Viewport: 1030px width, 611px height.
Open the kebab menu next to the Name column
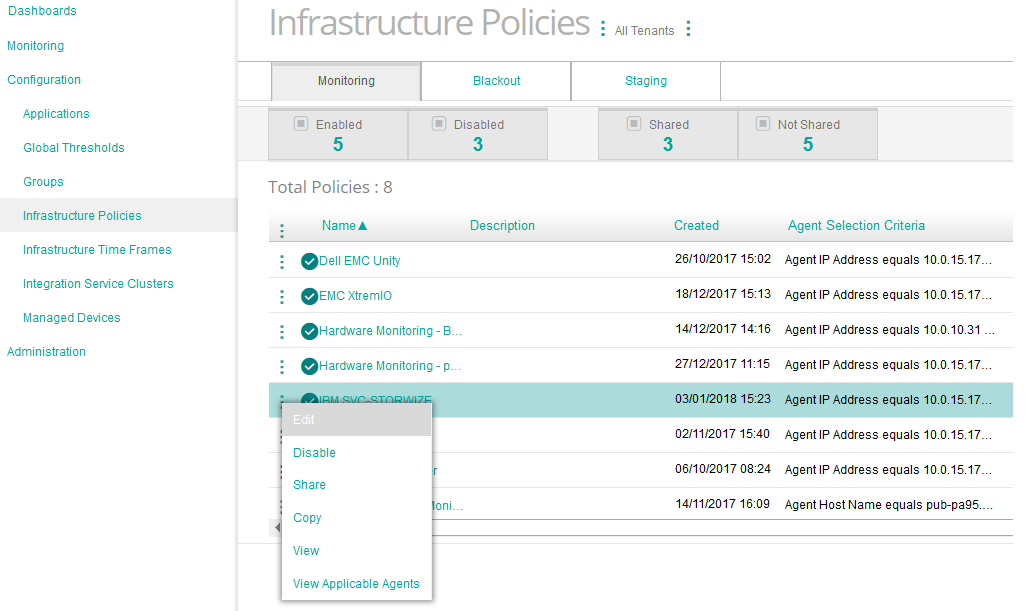[281, 226]
